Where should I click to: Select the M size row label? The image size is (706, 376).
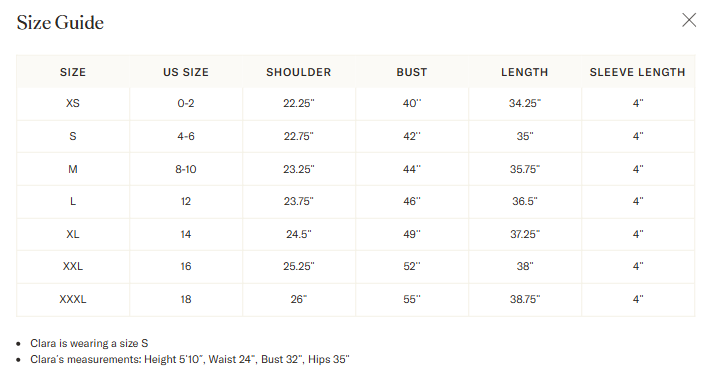[73, 169]
